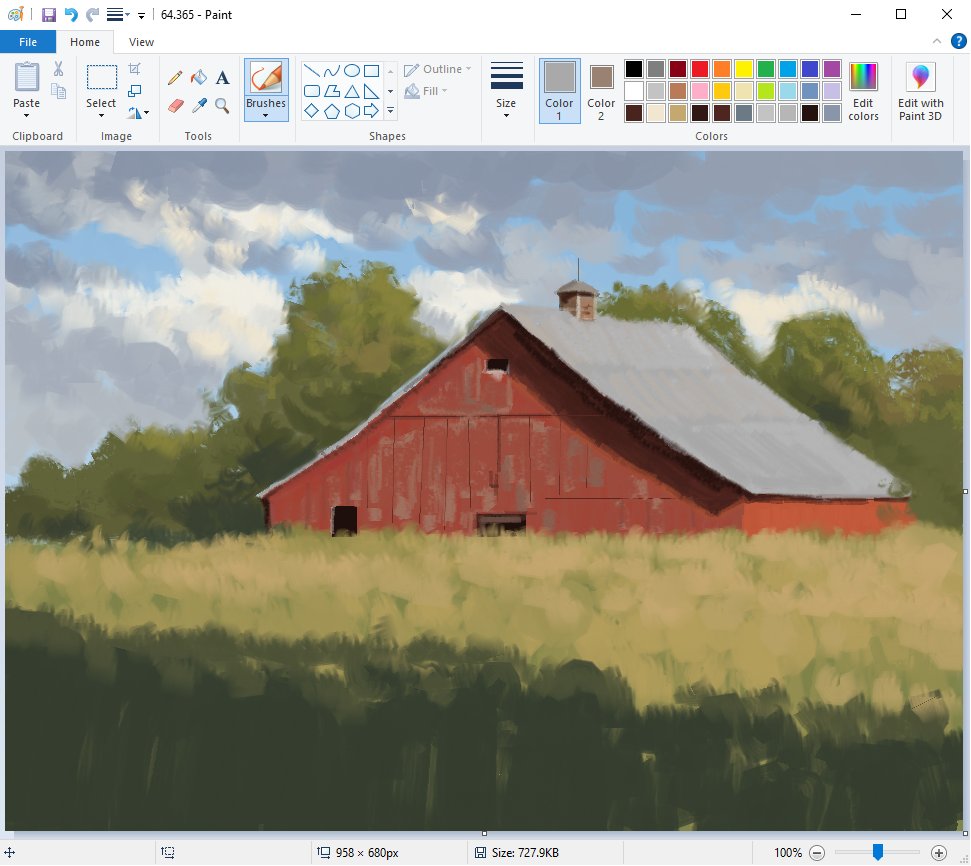The image size is (971, 866).
Task: Choose the Curve shape
Action: coord(332,71)
